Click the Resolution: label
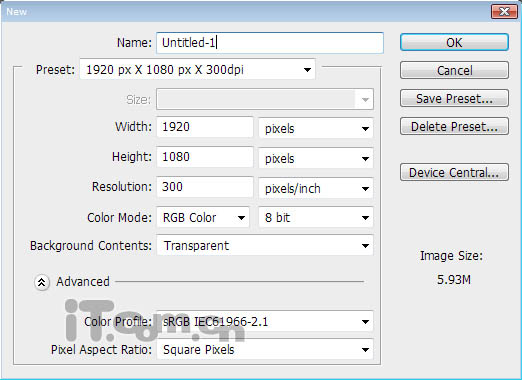Viewport: 522px width, 380px height. (x=122, y=187)
